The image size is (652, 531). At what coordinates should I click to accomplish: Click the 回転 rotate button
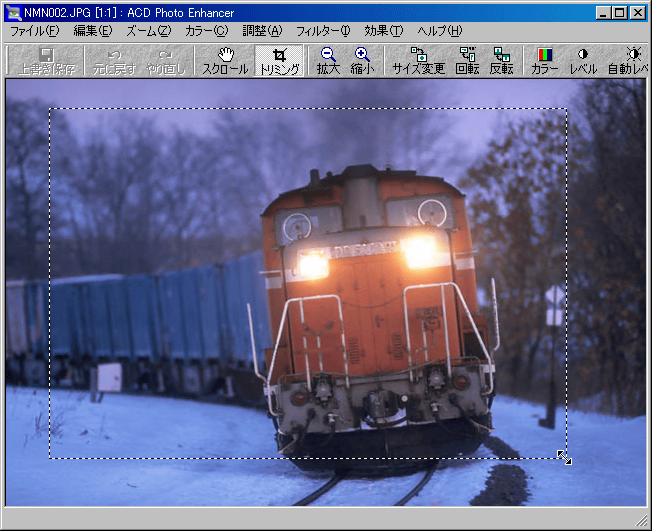[x=467, y=61]
